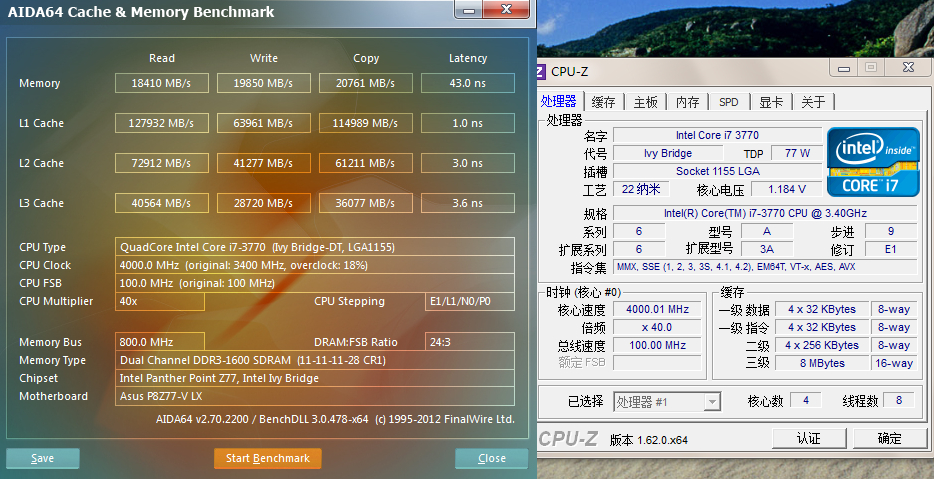Click the empty 额定 FSB field

(657, 363)
